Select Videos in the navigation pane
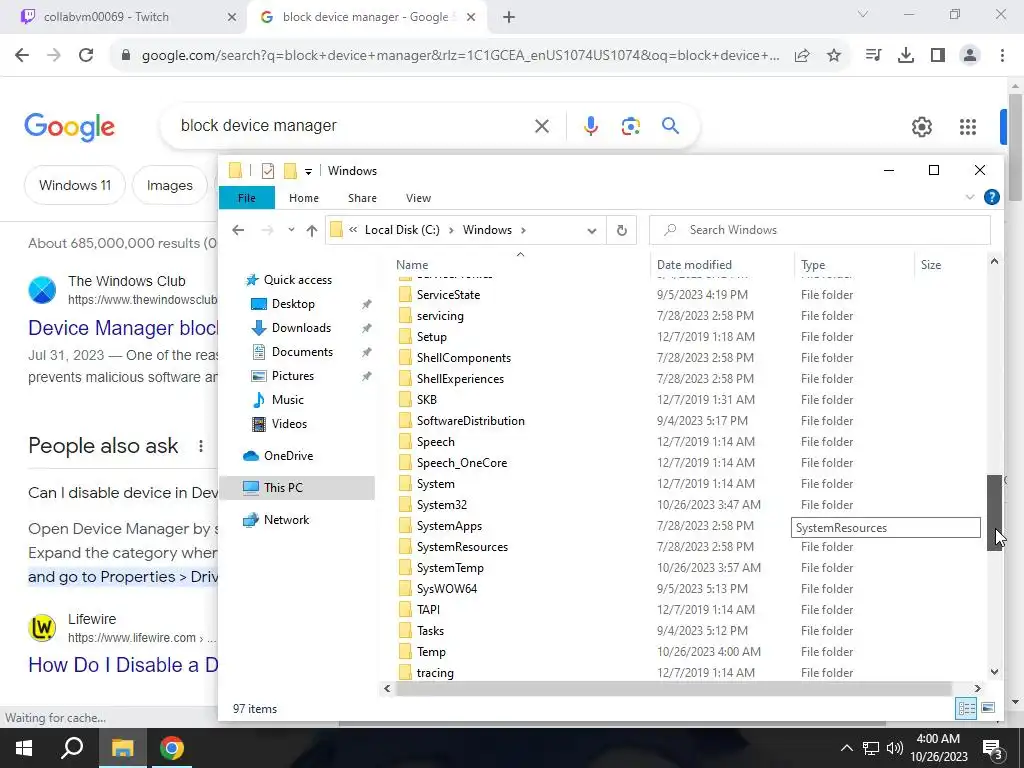The height and width of the screenshot is (768, 1024). click(x=289, y=424)
